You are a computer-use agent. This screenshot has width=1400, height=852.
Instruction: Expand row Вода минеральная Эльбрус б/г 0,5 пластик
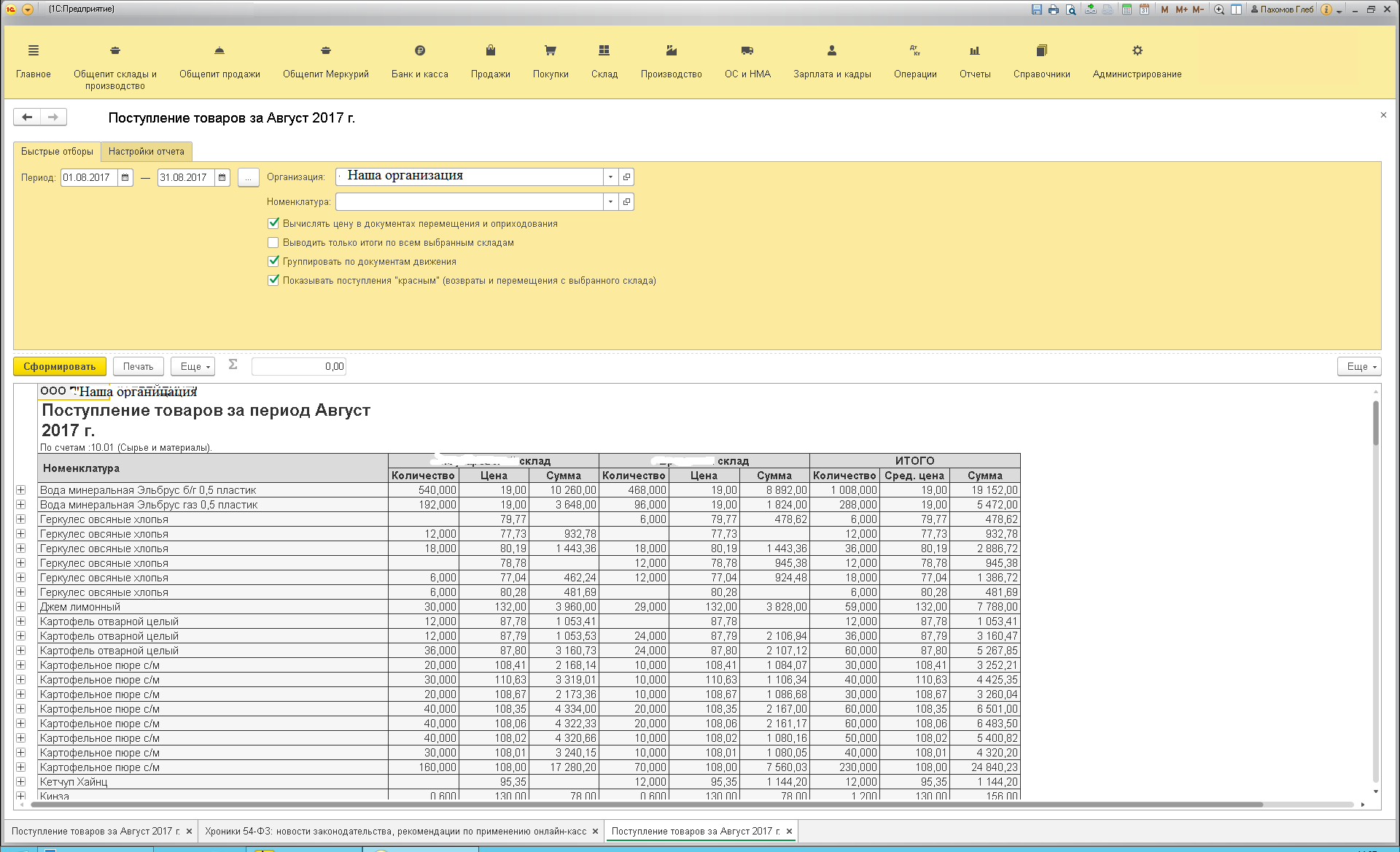coord(21,490)
